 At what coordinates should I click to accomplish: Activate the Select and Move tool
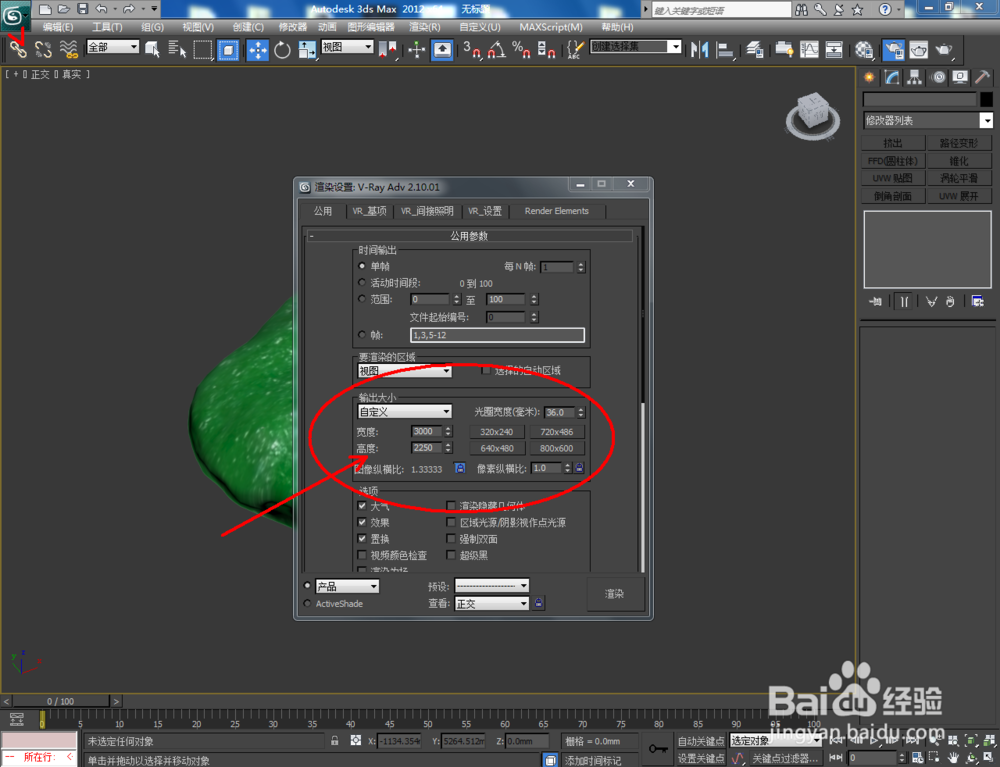(x=258, y=49)
